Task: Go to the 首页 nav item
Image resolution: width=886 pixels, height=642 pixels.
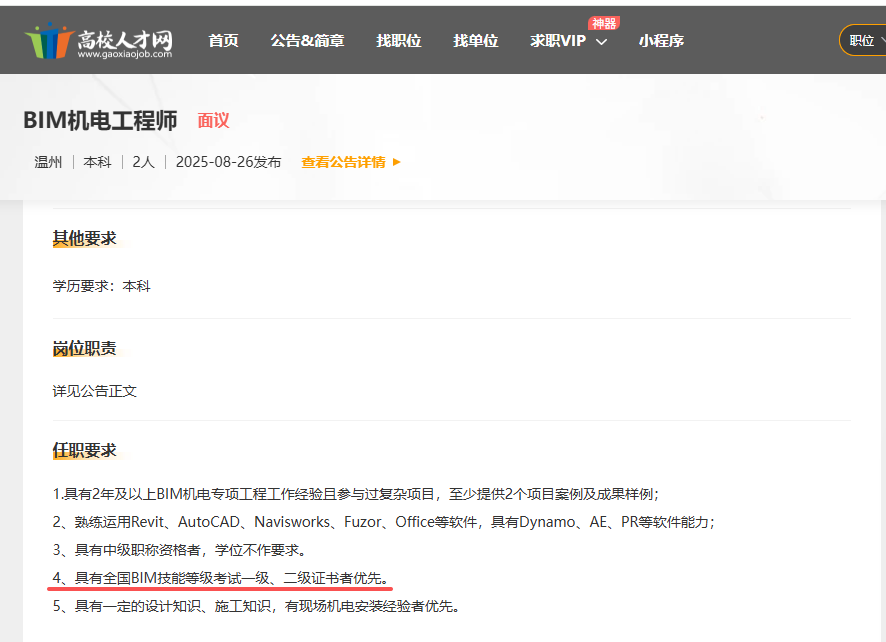Action: click(223, 41)
